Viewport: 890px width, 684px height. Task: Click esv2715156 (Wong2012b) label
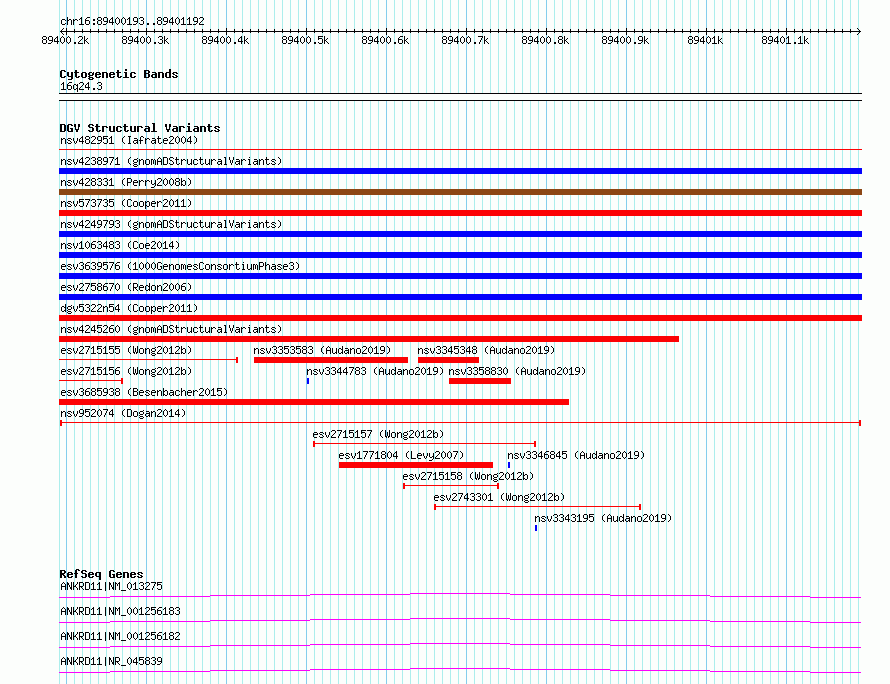coord(126,371)
